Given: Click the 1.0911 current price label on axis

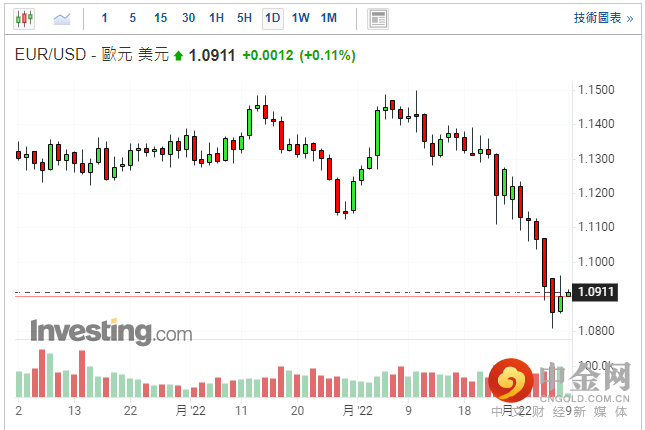Looking at the screenshot, I should [x=595, y=293].
